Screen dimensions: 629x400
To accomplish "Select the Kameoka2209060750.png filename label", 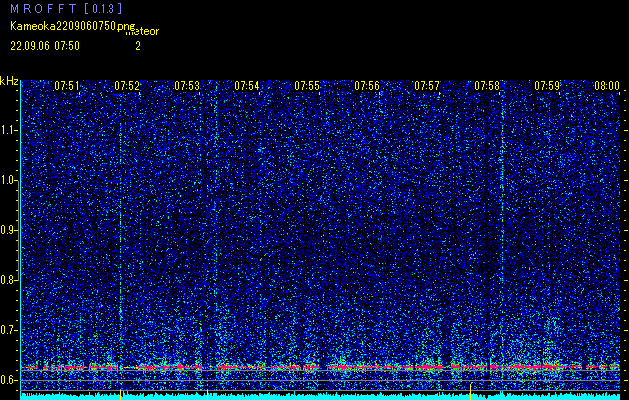I will tap(73, 26).
